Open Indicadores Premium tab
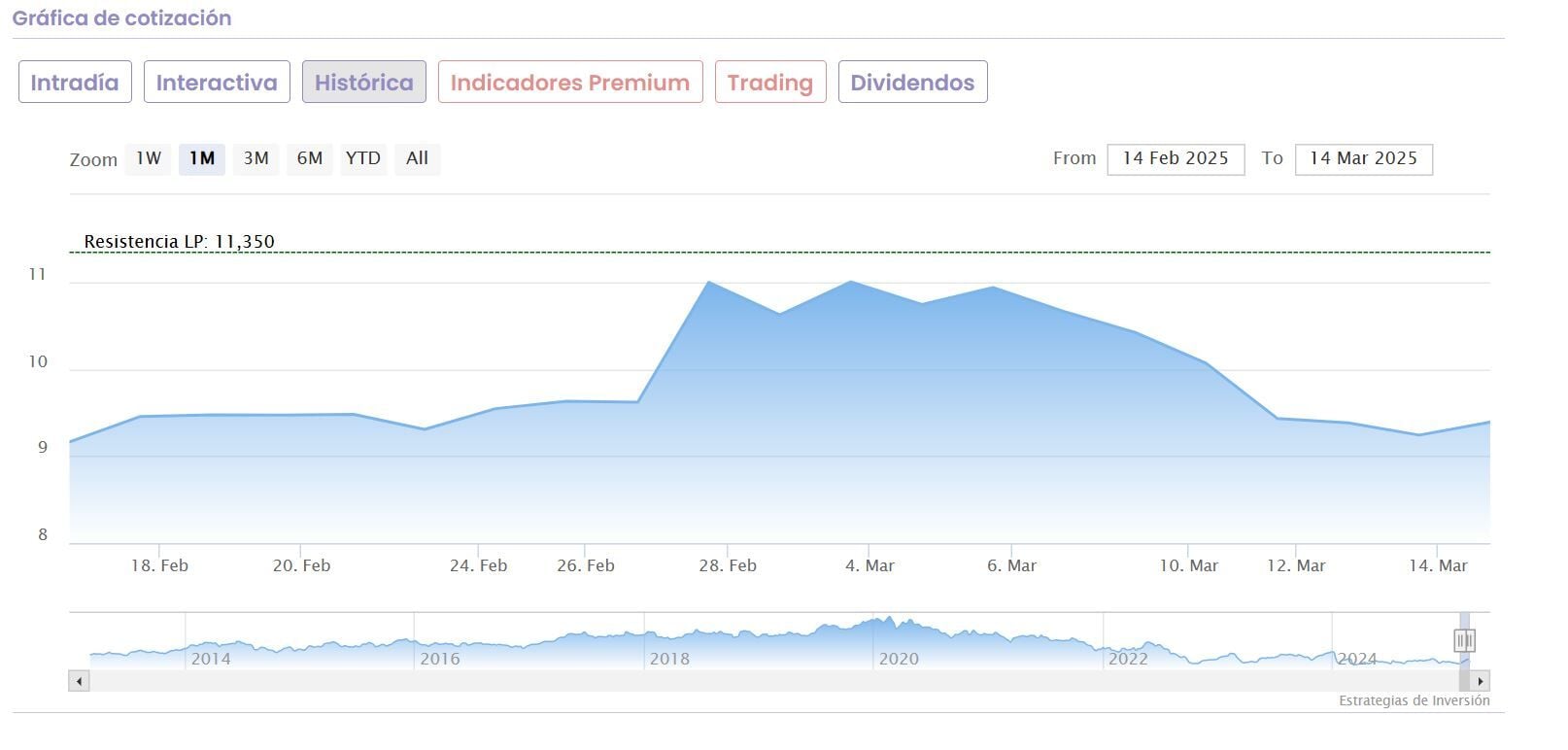Screen dimensions: 1568x750 [570, 83]
